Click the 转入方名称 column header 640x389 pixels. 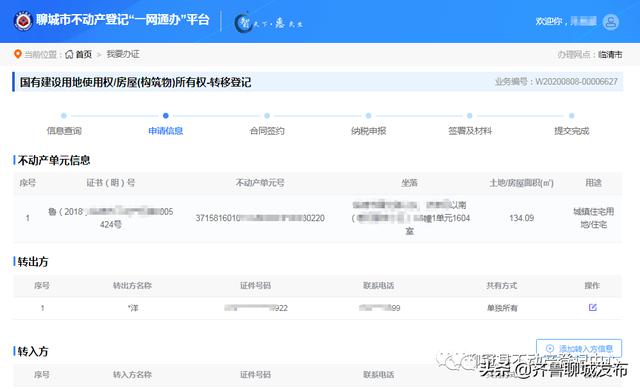point(132,374)
